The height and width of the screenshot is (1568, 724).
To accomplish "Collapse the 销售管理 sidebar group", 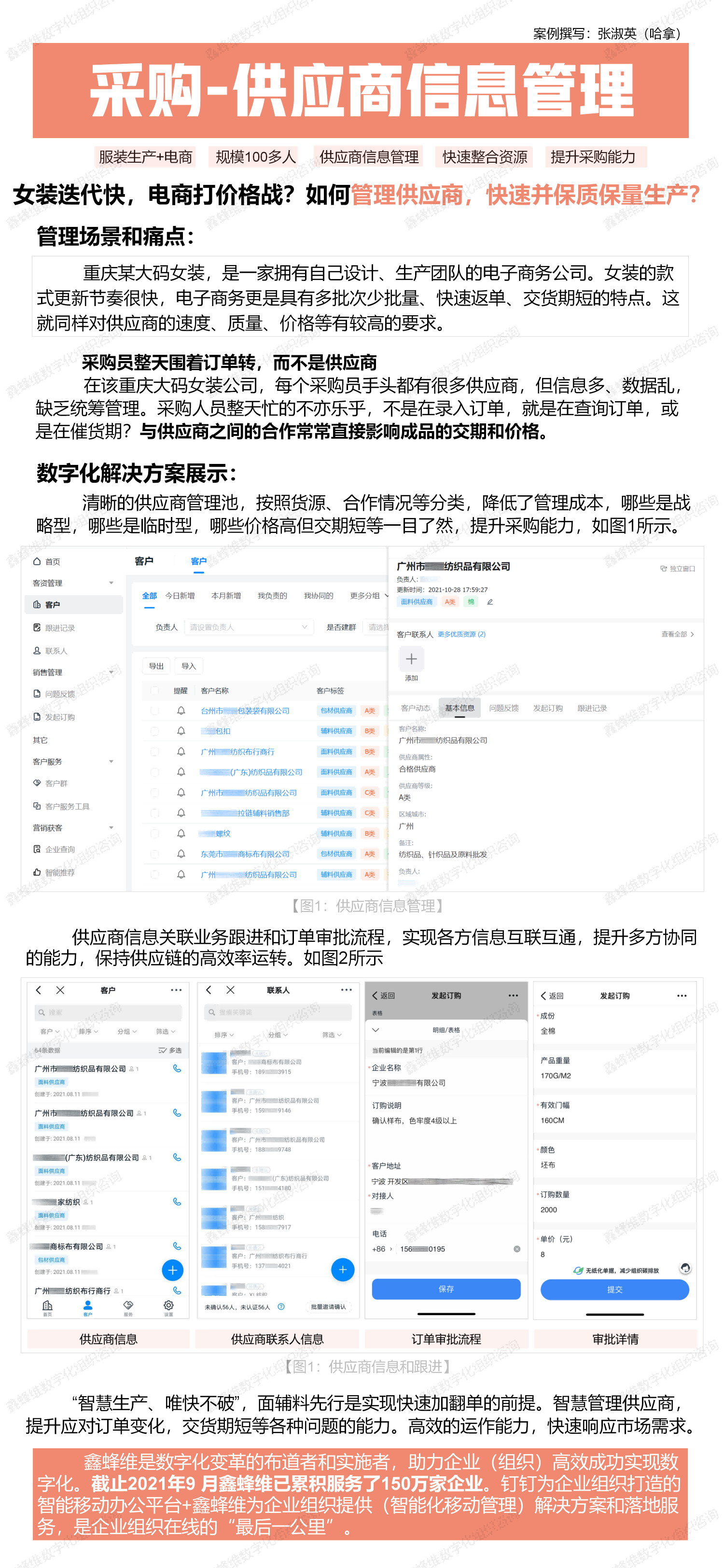I will [111, 672].
